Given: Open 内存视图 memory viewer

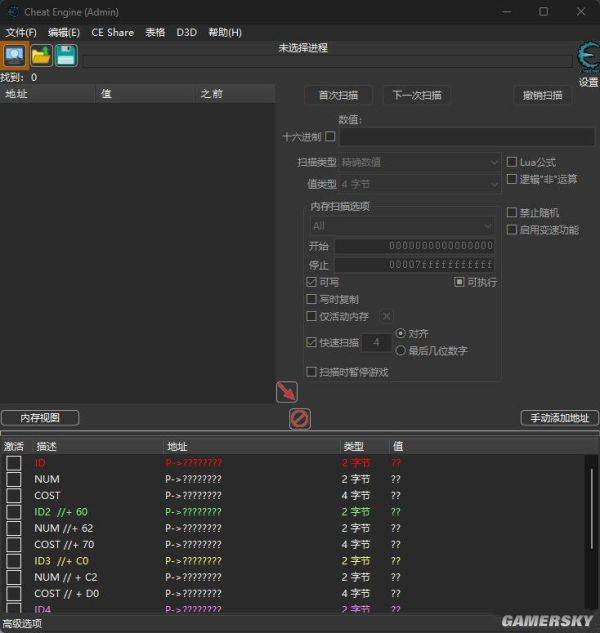Looking at the screenshot, I should (x=40, y=418).
